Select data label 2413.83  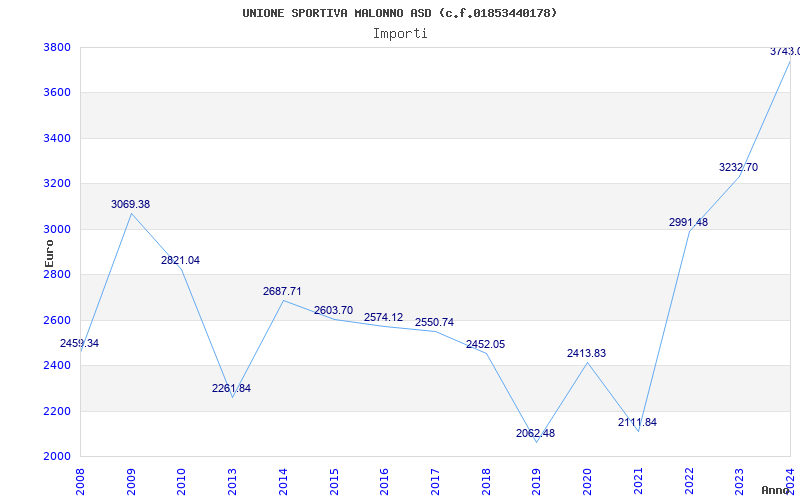point(586,353)
